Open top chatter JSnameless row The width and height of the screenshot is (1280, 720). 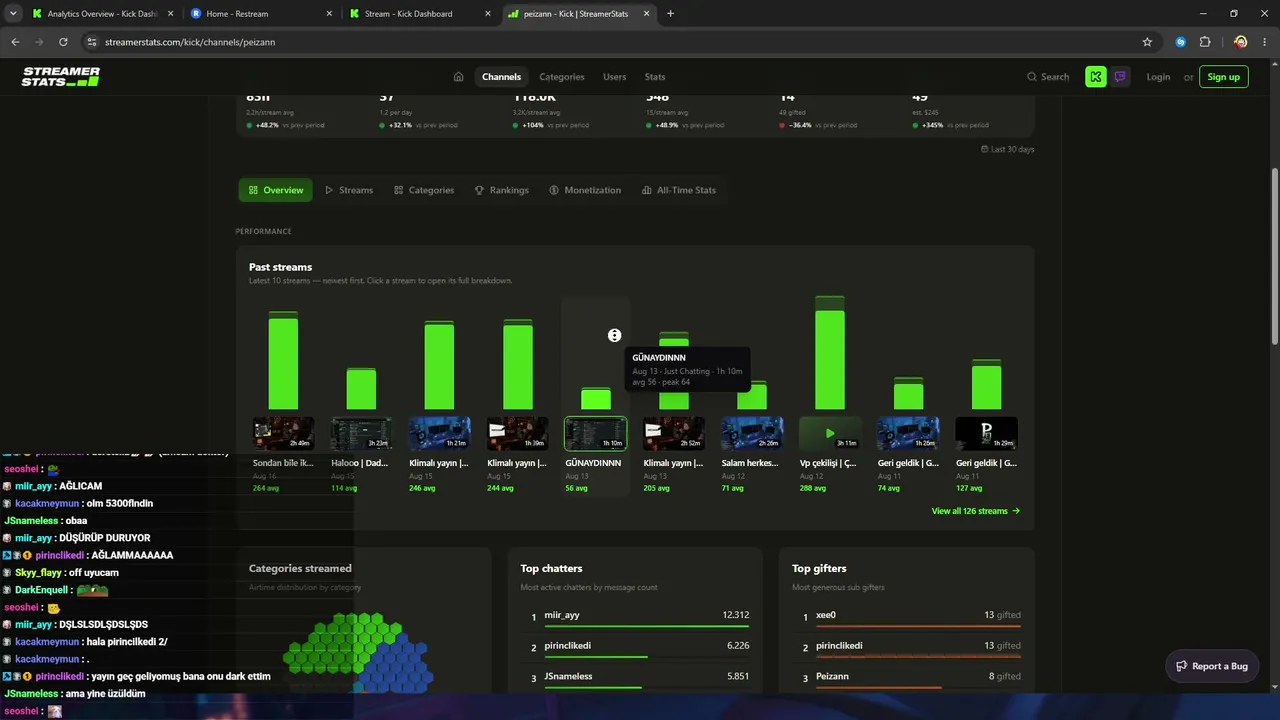click(x=640, y=677)
